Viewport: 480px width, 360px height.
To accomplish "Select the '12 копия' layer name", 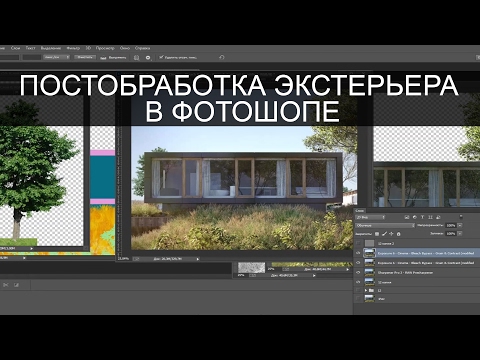I will click(x=384, y=282).
